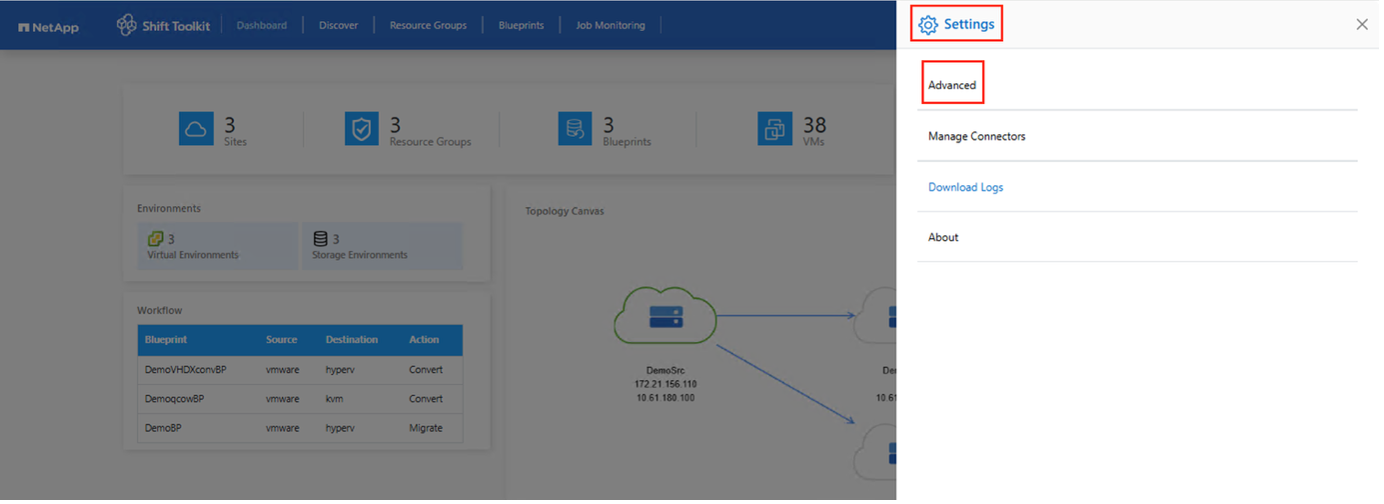1384x504 pixels.
Task: Open the Job Monitoring tab
Action: (x=612, y=26)
